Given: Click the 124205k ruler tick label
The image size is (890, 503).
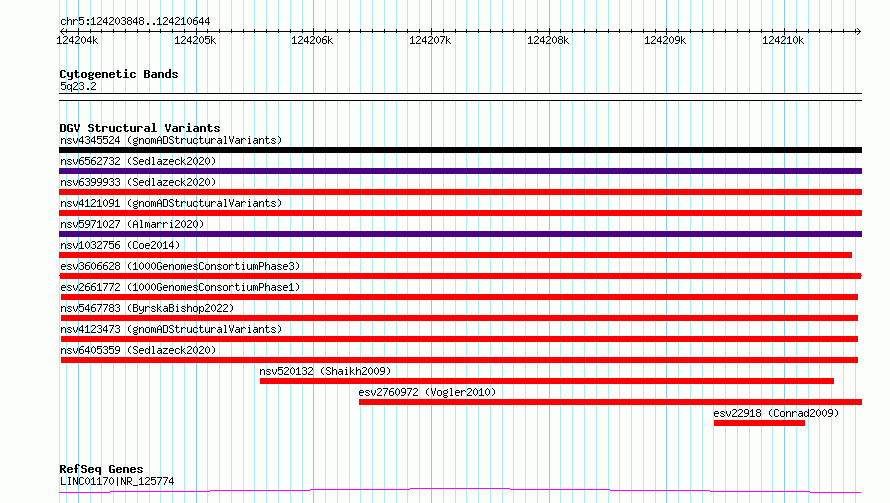Looking at the screenshot, I should click(x=195, y=40).
